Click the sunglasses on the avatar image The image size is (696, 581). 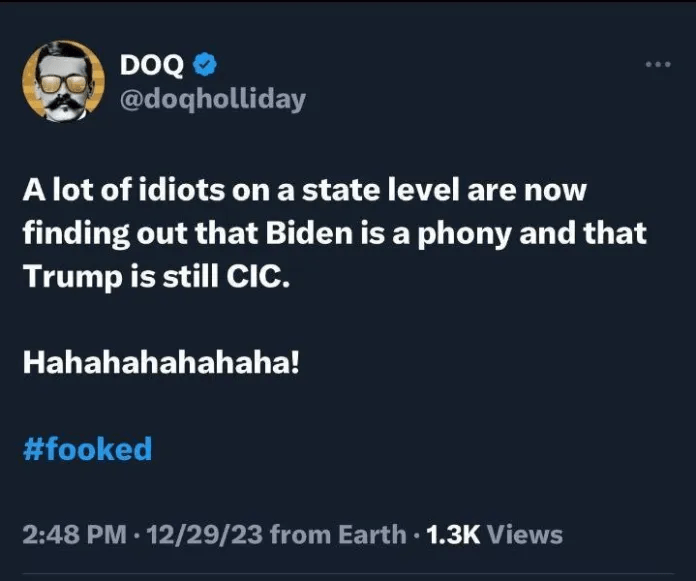63,73
